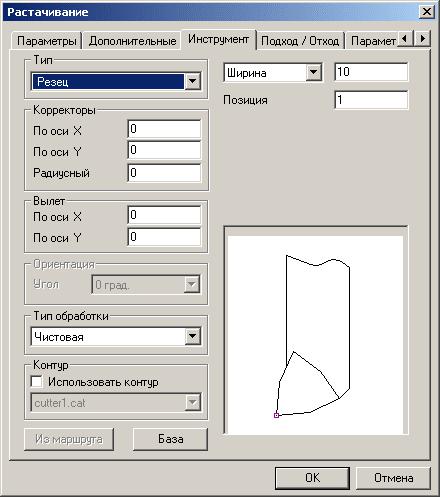
Task: Cancel the dialog with Отмена
Action: coord(393,478)
